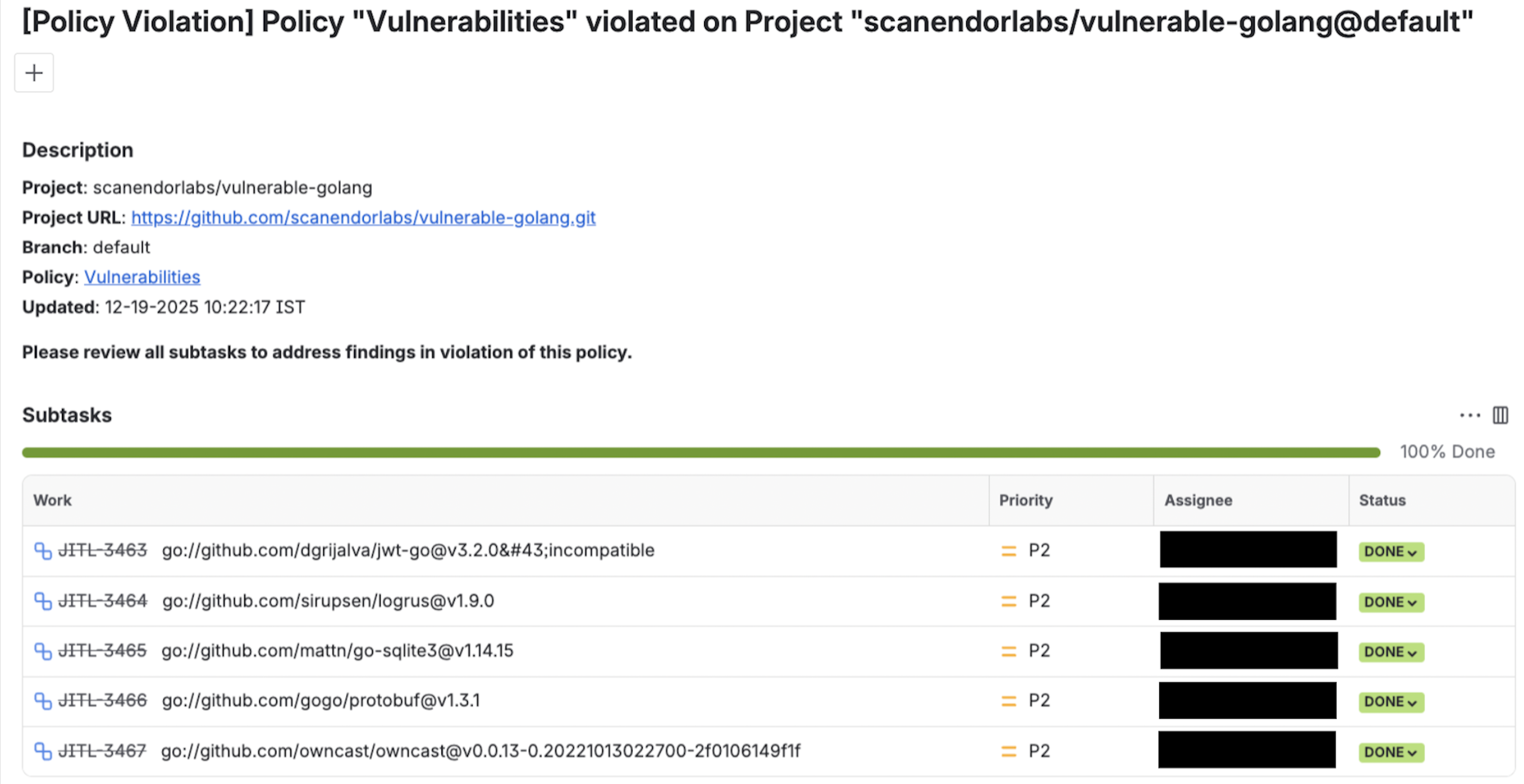Click the Priority column header
Screen dimensions: 1524x784
click(1025, 500)
